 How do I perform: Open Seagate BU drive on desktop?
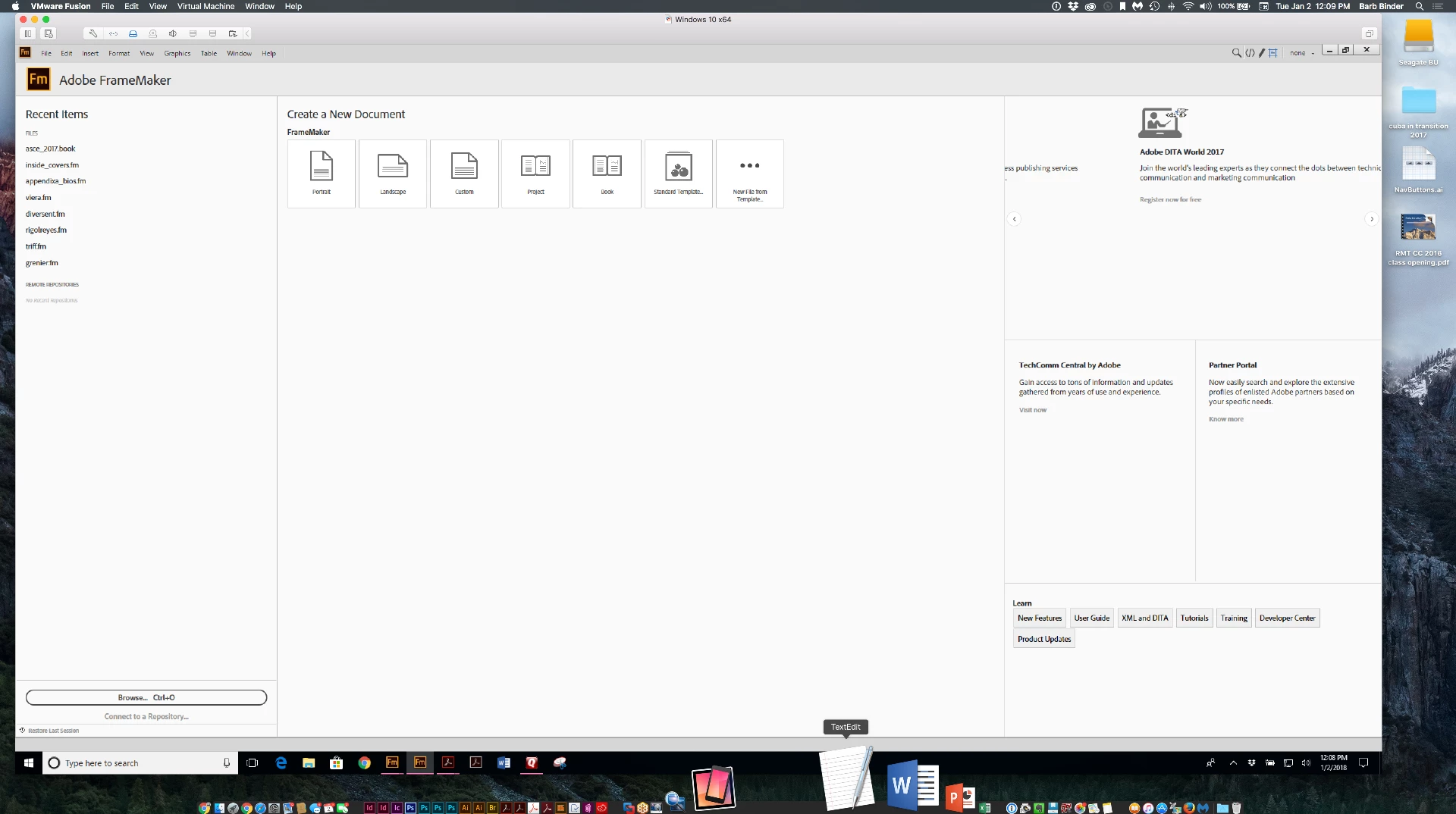pyautogui.click(x=1418, y=42)
